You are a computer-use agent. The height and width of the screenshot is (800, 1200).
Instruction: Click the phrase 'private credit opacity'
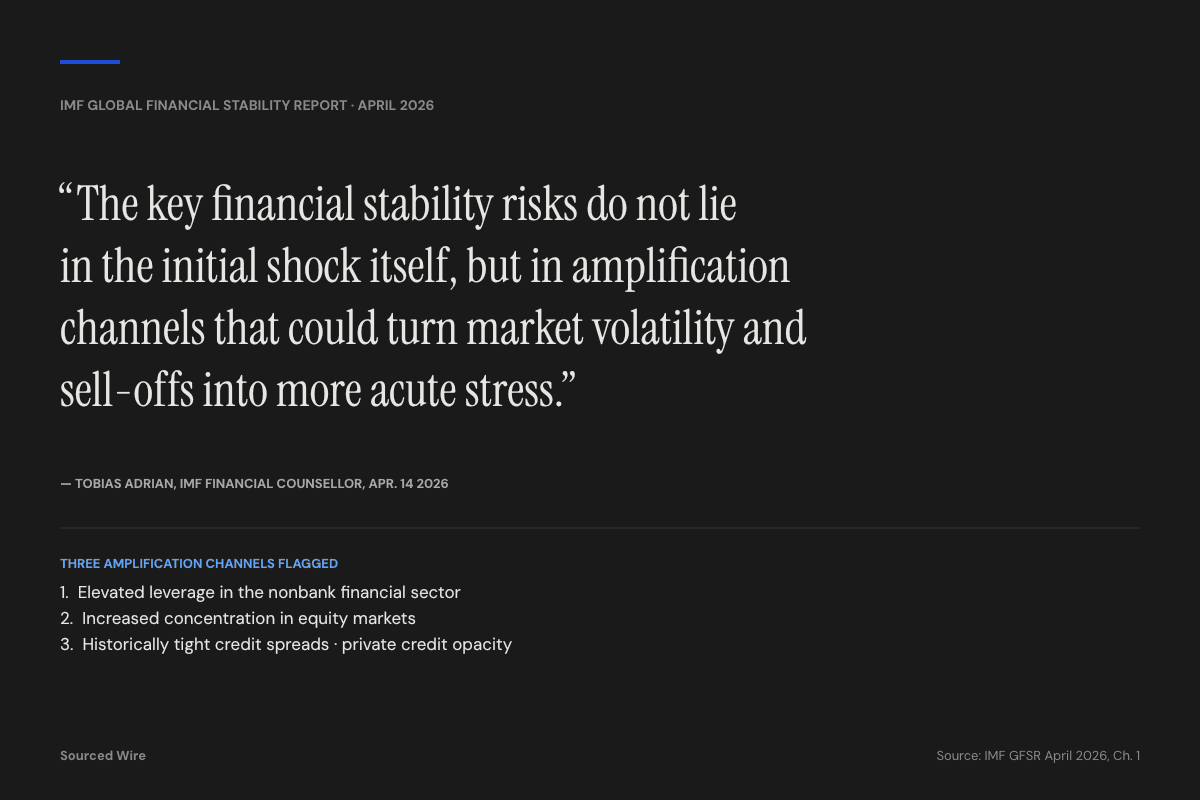click(x=427, y=644)
